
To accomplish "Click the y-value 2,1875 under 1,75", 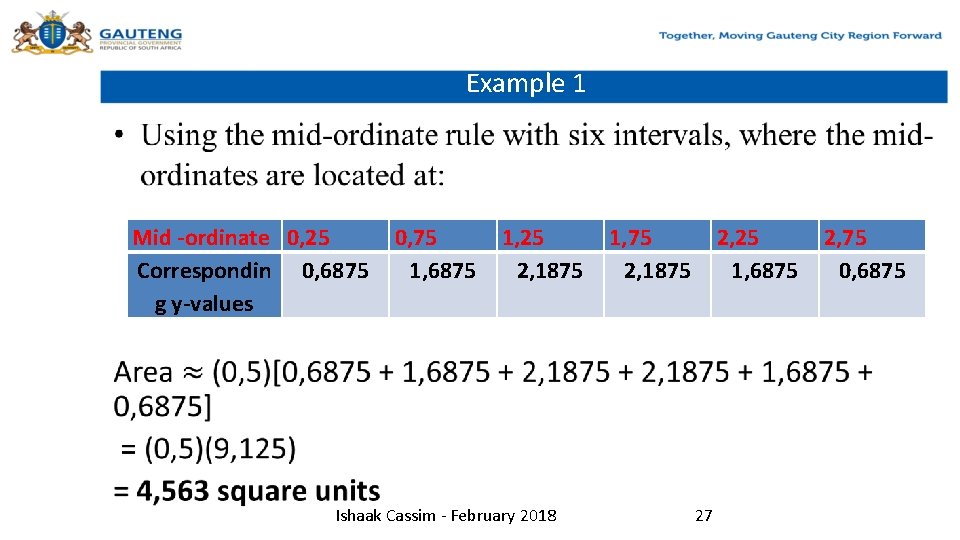I will [x=658, y=285].
